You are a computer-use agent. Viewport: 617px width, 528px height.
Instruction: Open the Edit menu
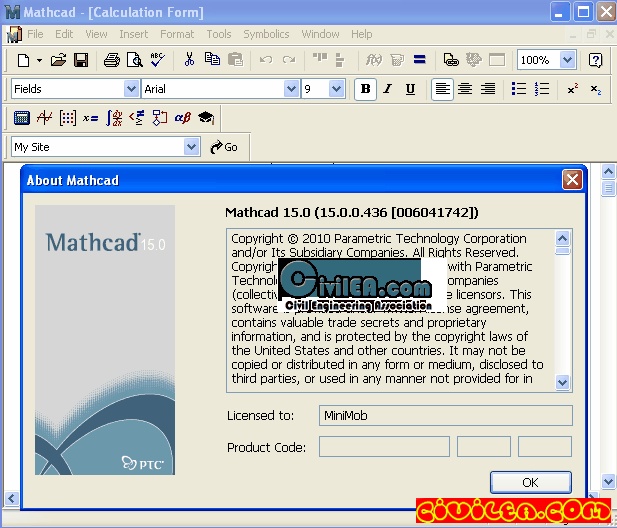coord(64,34)
